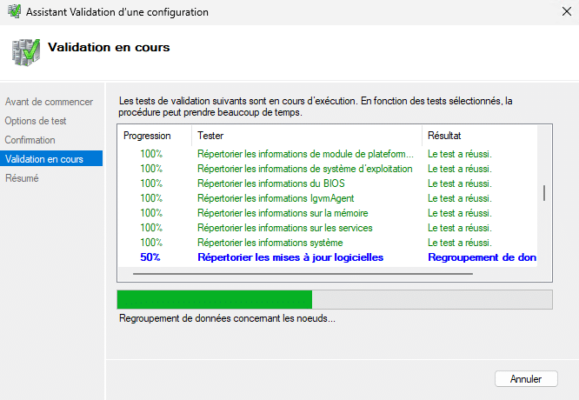Select the Confirmation step
The height and width of the screenshot is (400, 579).
(x=30, y=140)
